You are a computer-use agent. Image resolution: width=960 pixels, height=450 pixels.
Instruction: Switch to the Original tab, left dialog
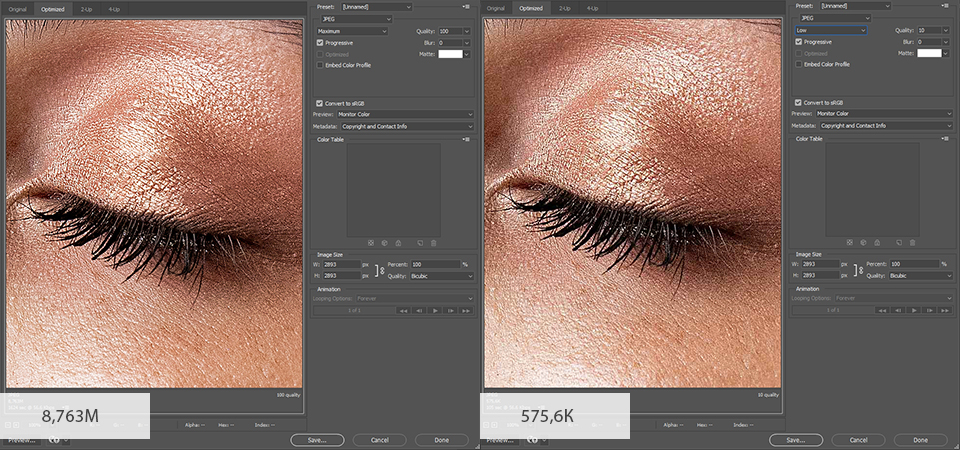pos(18,9)
